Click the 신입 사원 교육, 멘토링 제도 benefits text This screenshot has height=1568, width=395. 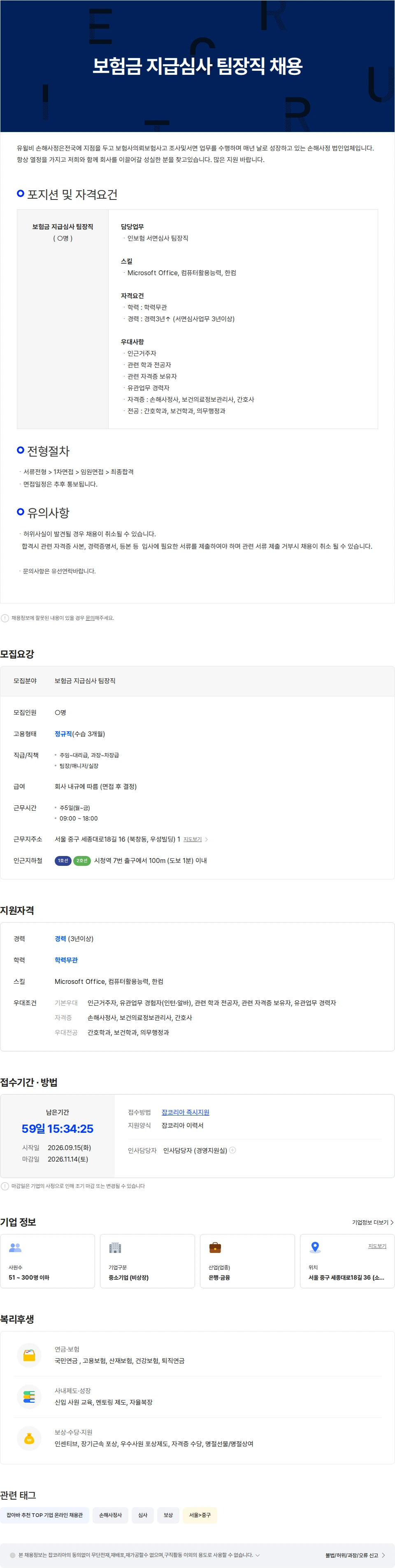(103, 1402)
